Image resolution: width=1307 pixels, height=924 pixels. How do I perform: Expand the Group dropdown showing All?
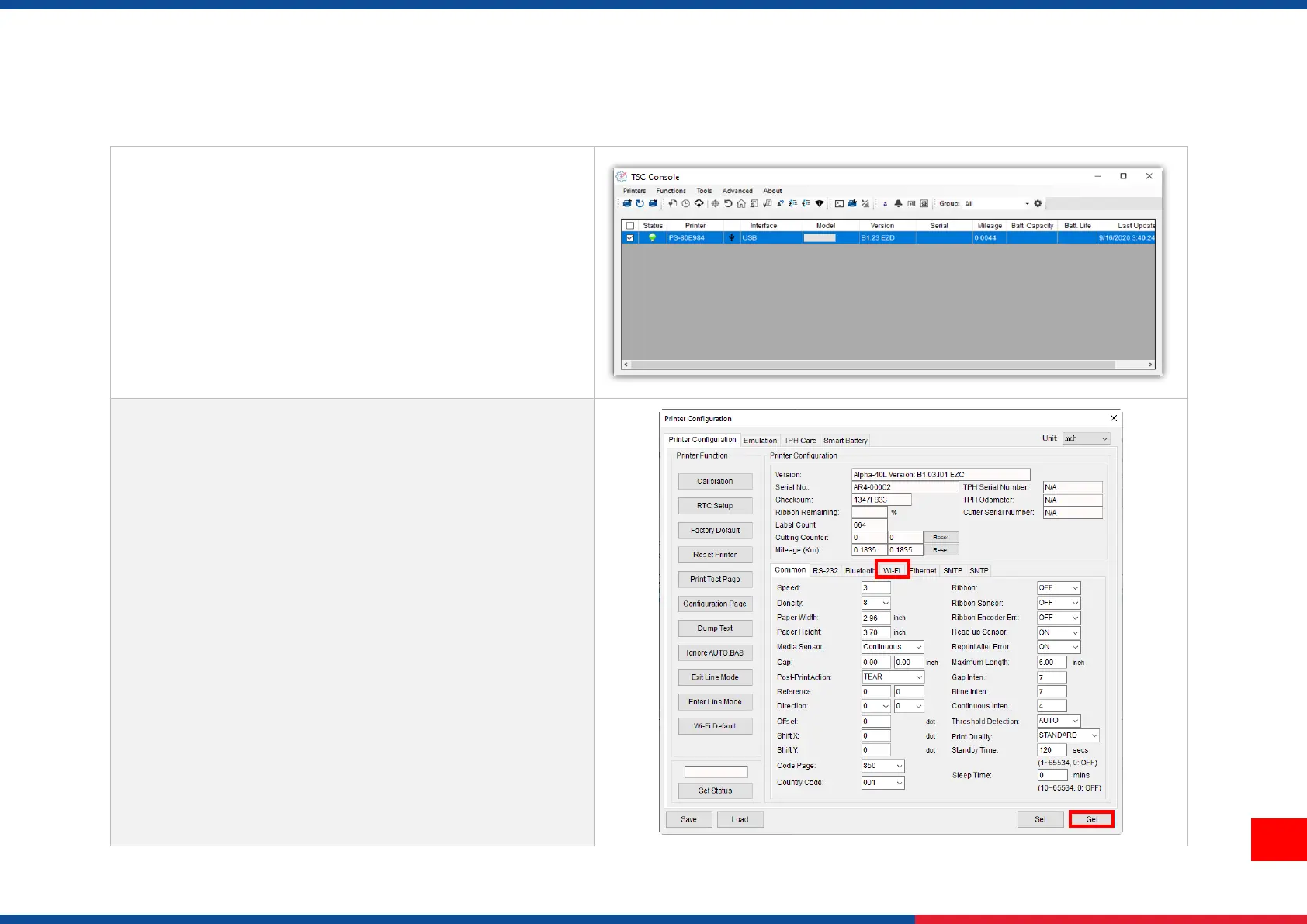click(1027, 204)
